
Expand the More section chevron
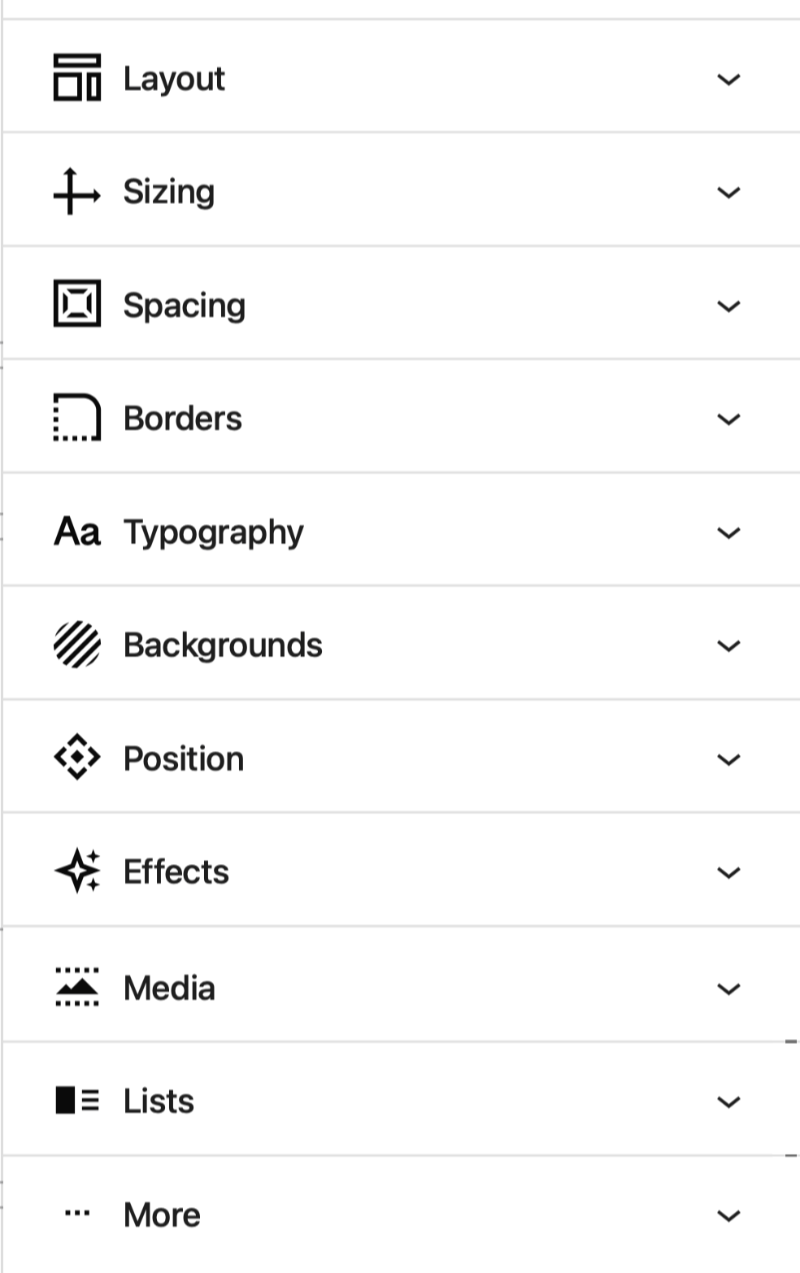point(729,1215)
